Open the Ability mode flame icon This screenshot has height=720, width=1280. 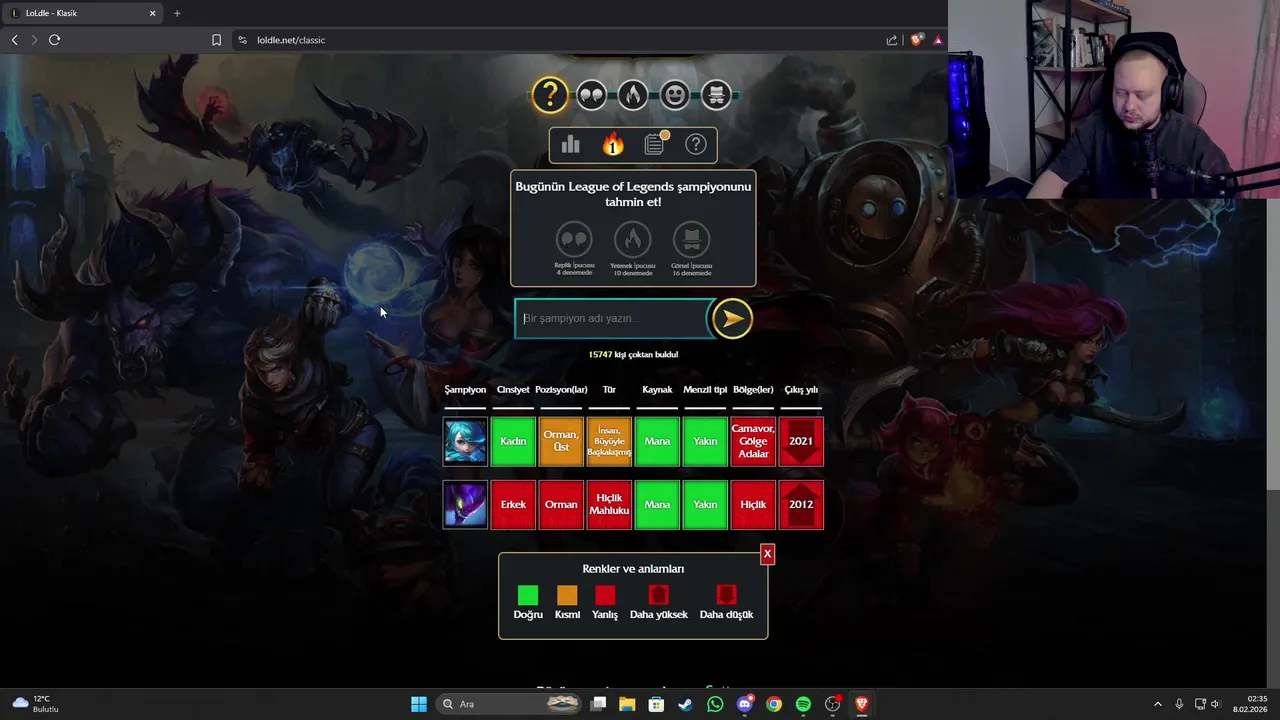coord(632,95)
